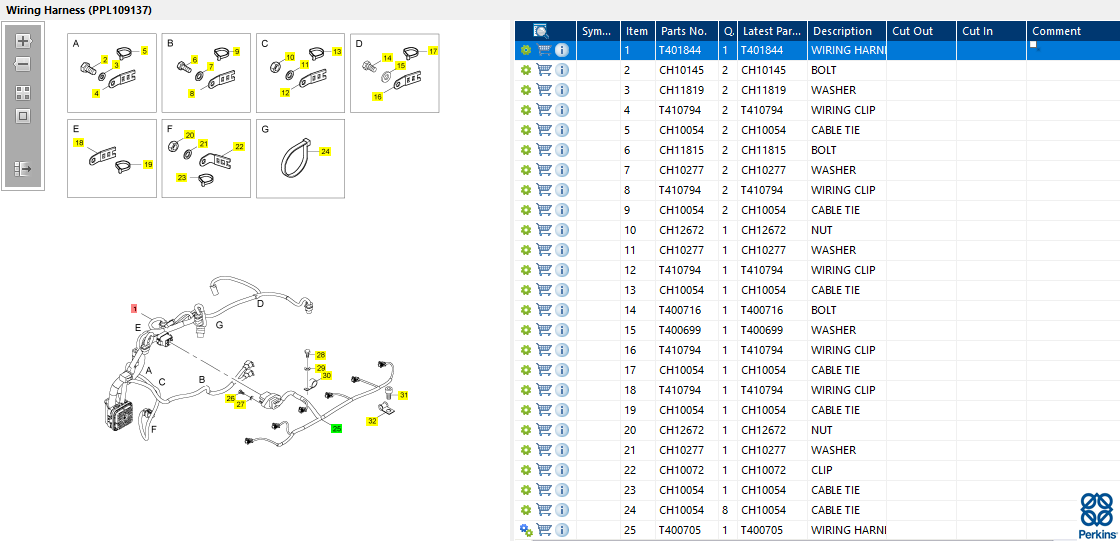Click the gear icon on item 25
Viewport: 1120px width, 541px height.
pyautogui.click(x=526, y=530)
